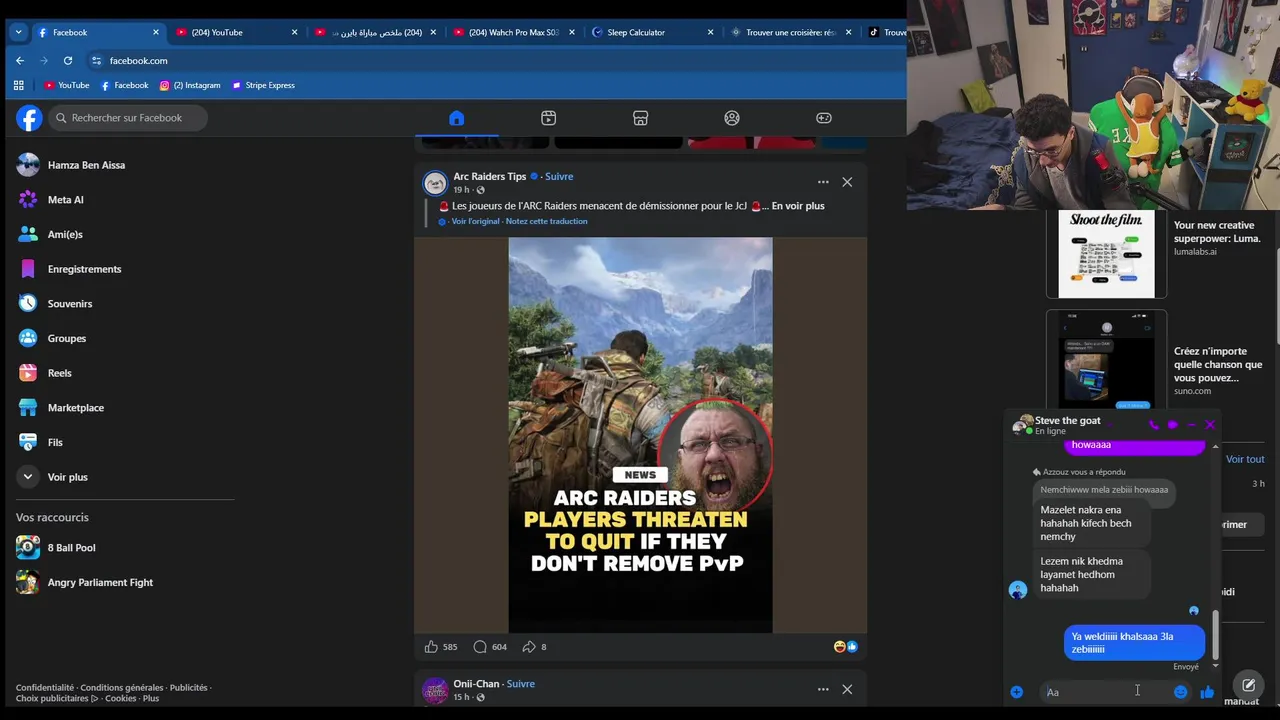Hide the Arc Raiders Tips post
The height and width of the screenshot is (720, 1280).
coord(847,182)
